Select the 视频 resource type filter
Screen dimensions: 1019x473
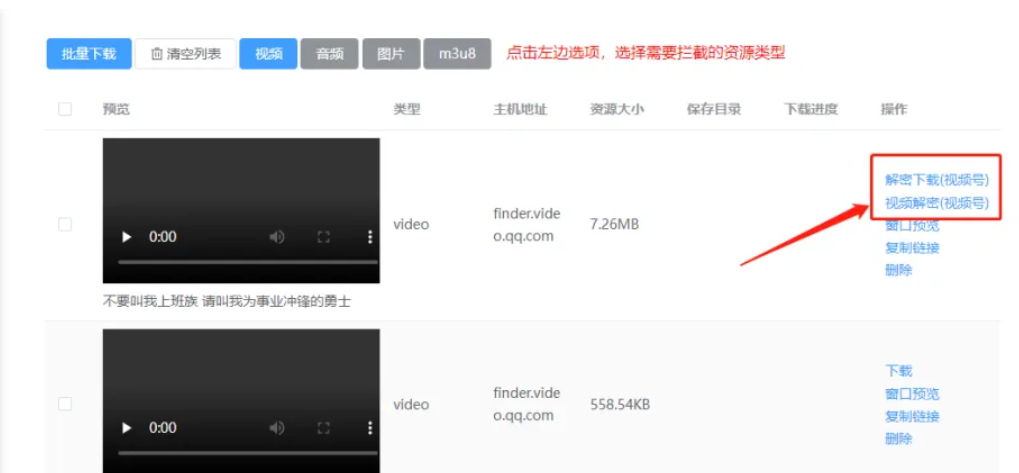[268, 54]
